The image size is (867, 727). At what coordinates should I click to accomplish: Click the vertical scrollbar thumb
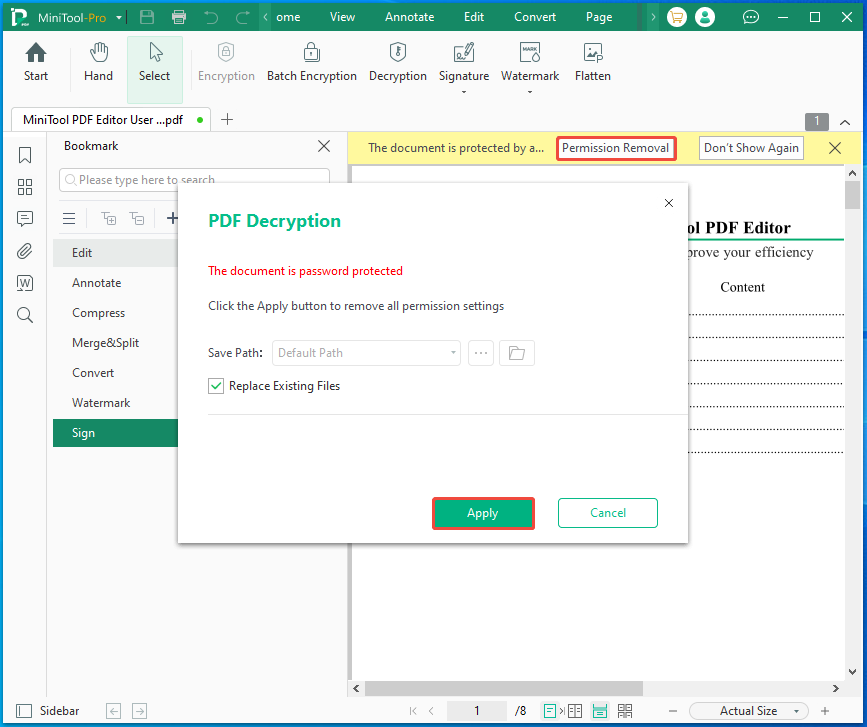(x=852, y=195)
